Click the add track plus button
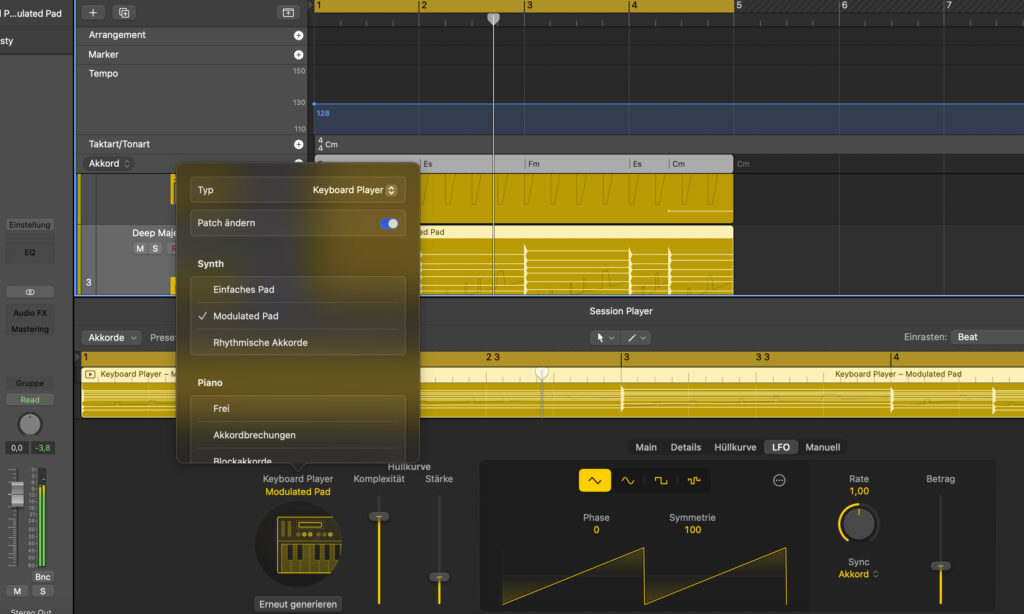Image resolution: width=1024 pixels, height=614 pixels. tap(93, 12)
